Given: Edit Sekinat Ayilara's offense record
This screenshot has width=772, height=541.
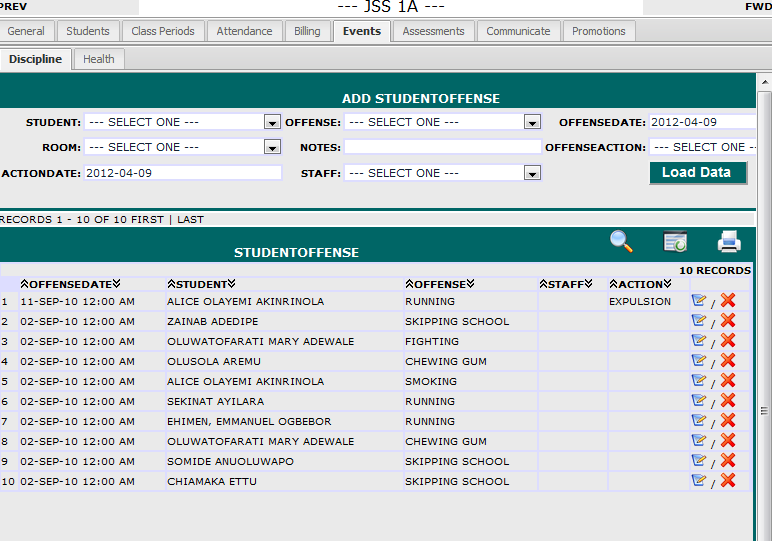Looking at the screenshot, I should pos(699,401).
